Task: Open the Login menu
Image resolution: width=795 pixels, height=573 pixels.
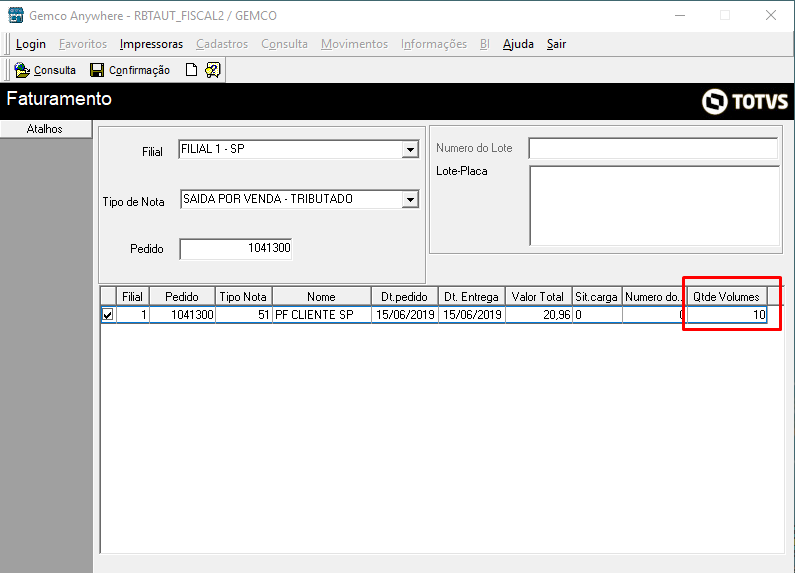Action: coord(30,44)
